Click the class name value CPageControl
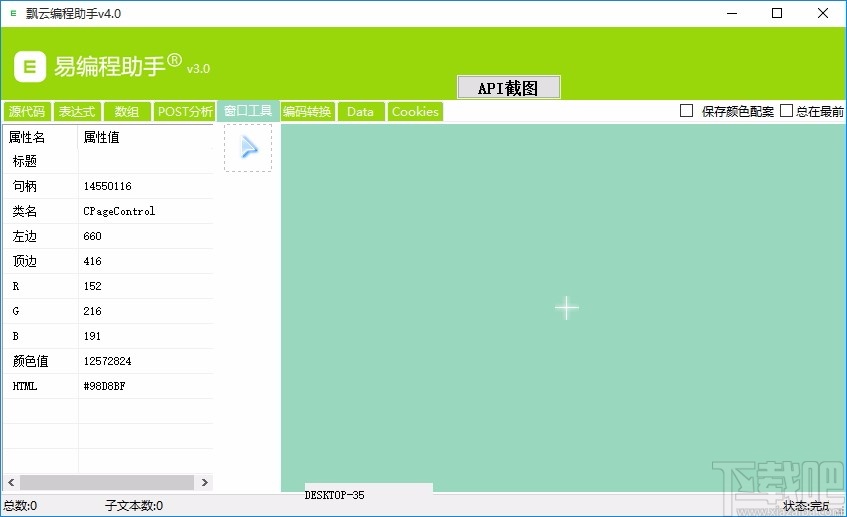Image resolution: width=847 pixels, height=517 pixels. point(119,211)
